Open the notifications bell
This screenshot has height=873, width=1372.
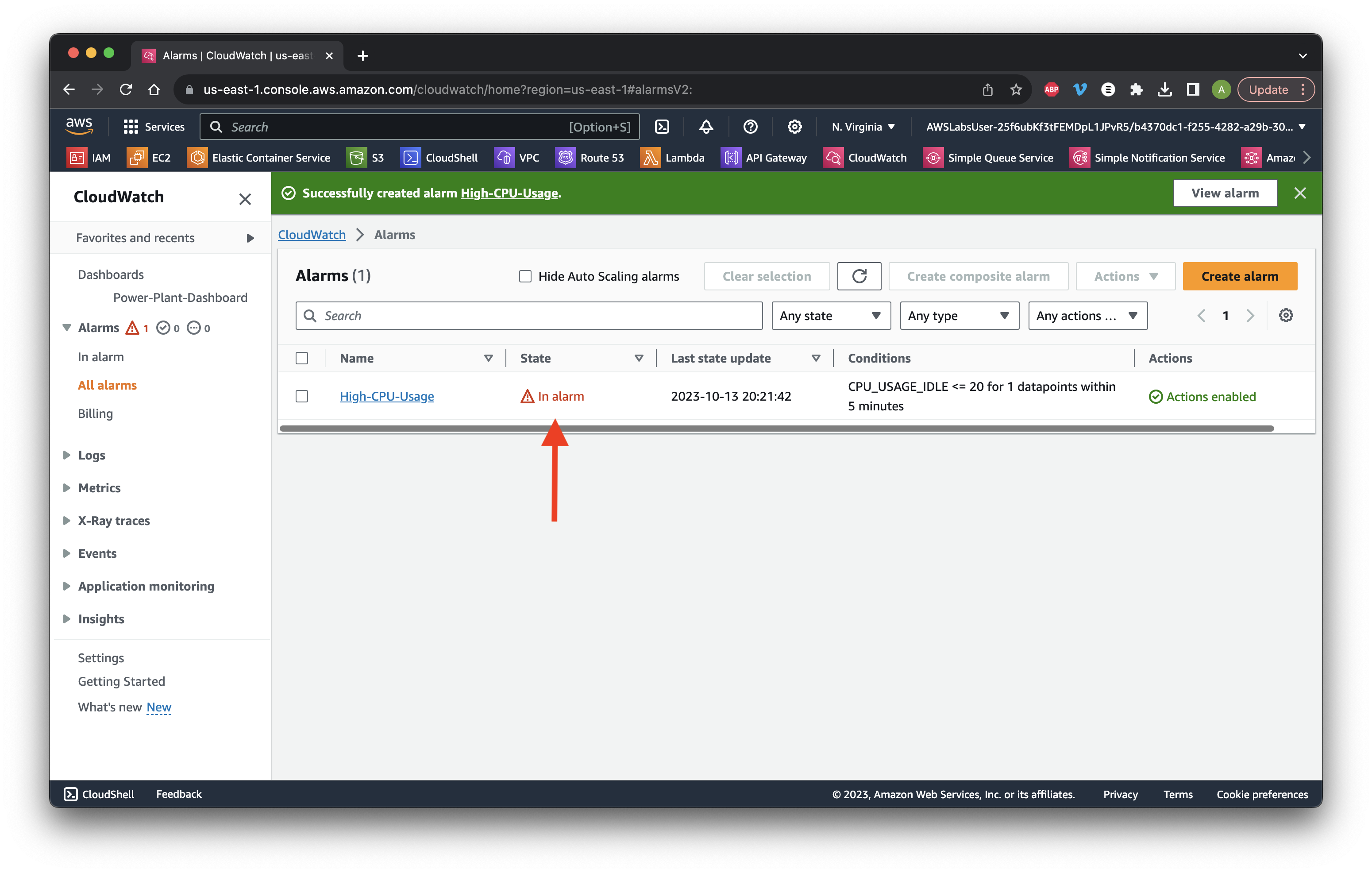tap(706, 127)
